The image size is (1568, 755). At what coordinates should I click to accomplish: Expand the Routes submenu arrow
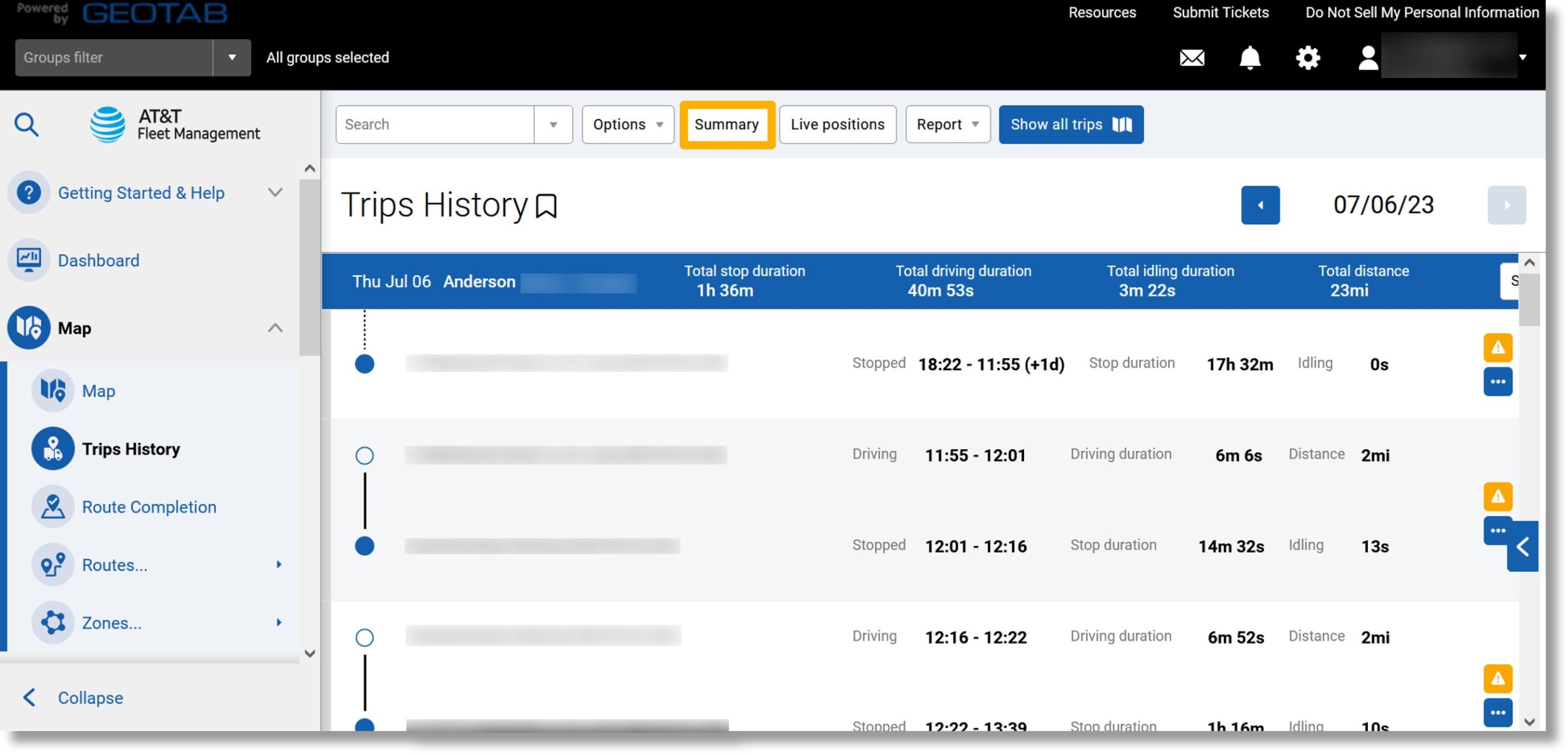coord(279,564)
